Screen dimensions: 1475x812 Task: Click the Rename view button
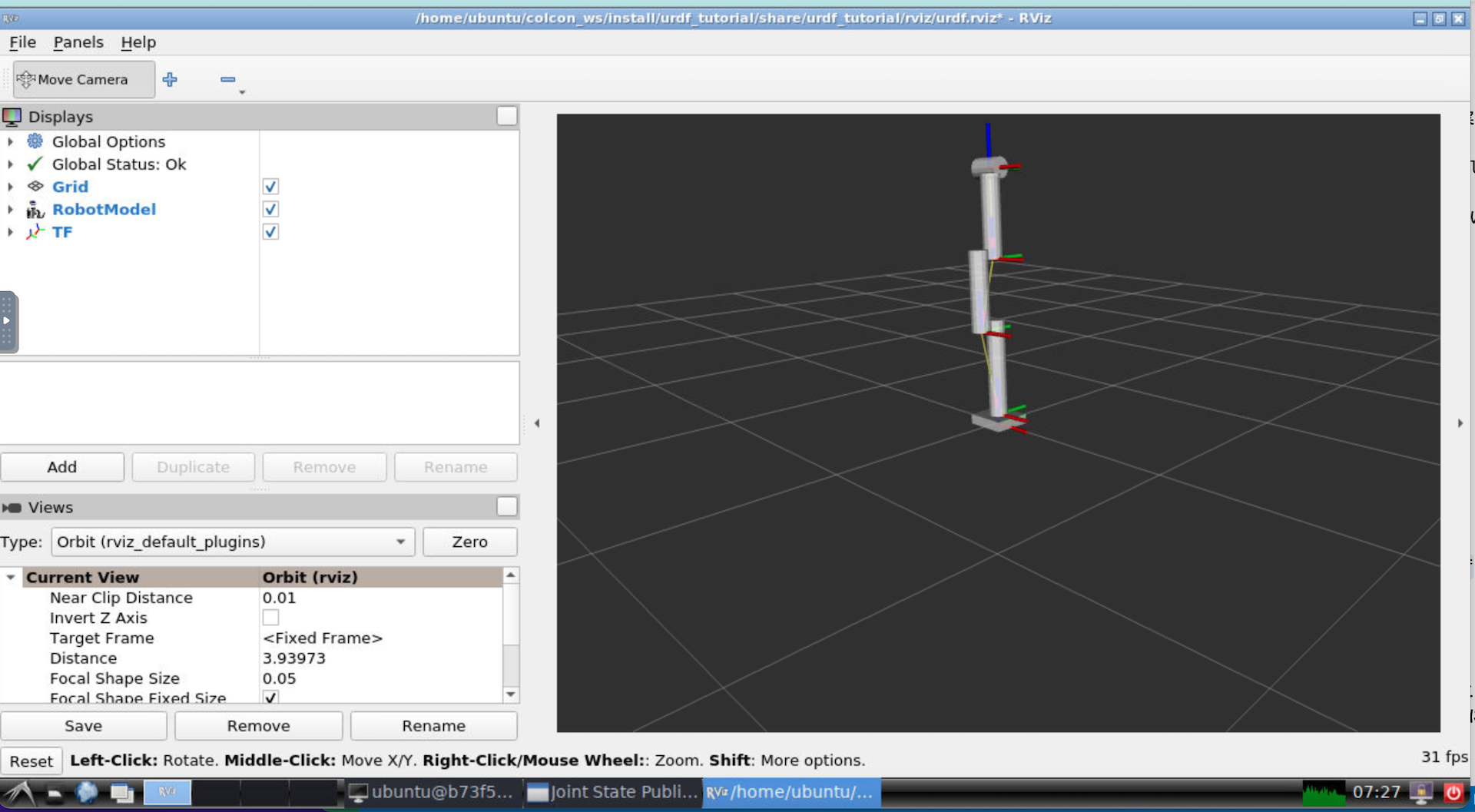[x=434, y=726]
